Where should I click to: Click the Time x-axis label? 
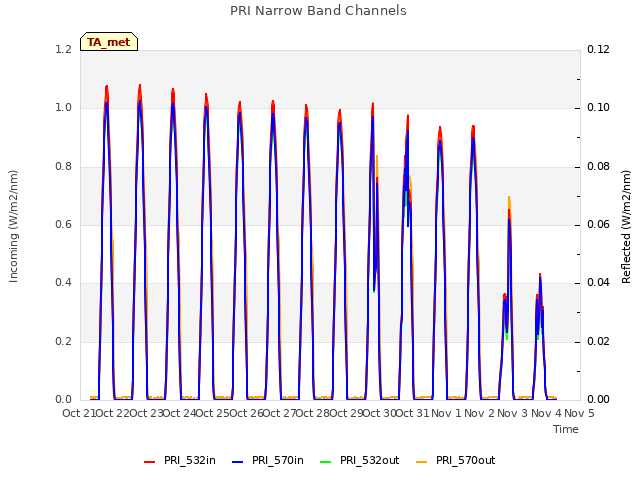click(x=566, y=429)
